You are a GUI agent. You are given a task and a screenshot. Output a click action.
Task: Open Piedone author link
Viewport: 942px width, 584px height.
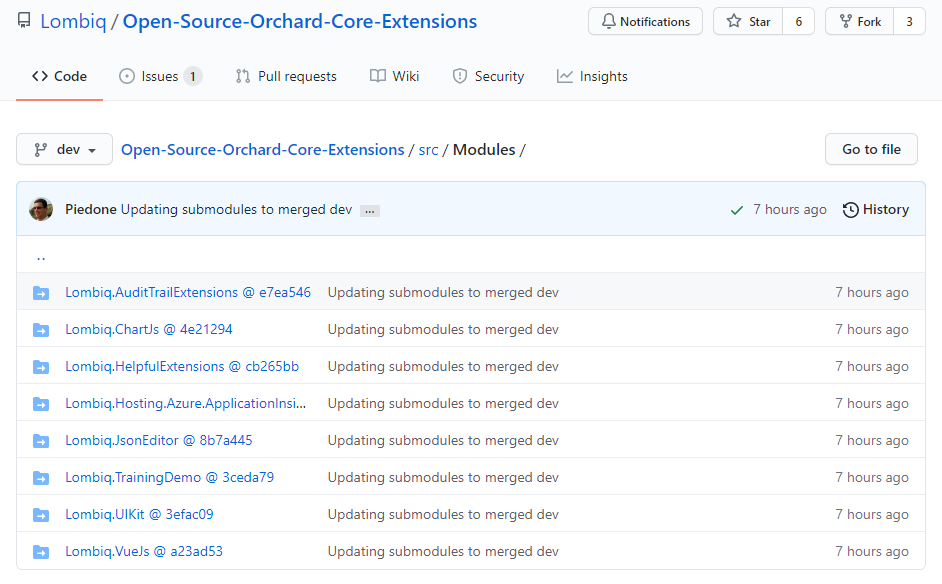click(x=91, y=209)
